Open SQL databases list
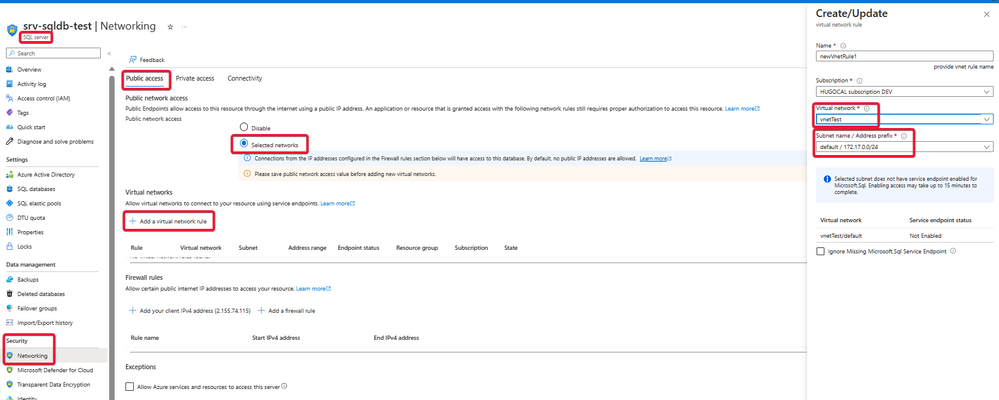The height and width of the screenshot is (400, 999). [36, 189]
